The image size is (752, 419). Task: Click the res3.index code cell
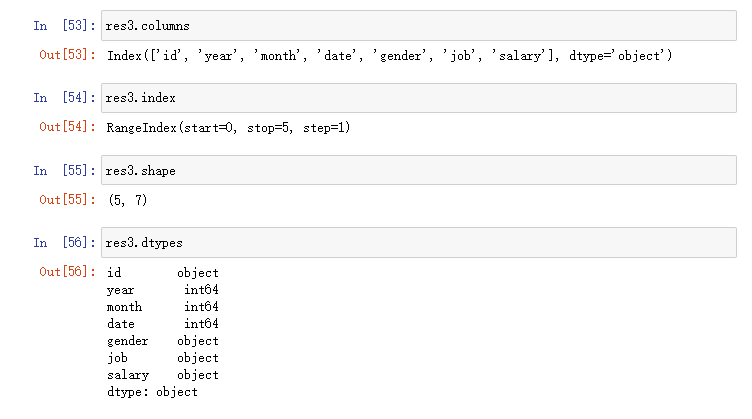tap(420, 98)
